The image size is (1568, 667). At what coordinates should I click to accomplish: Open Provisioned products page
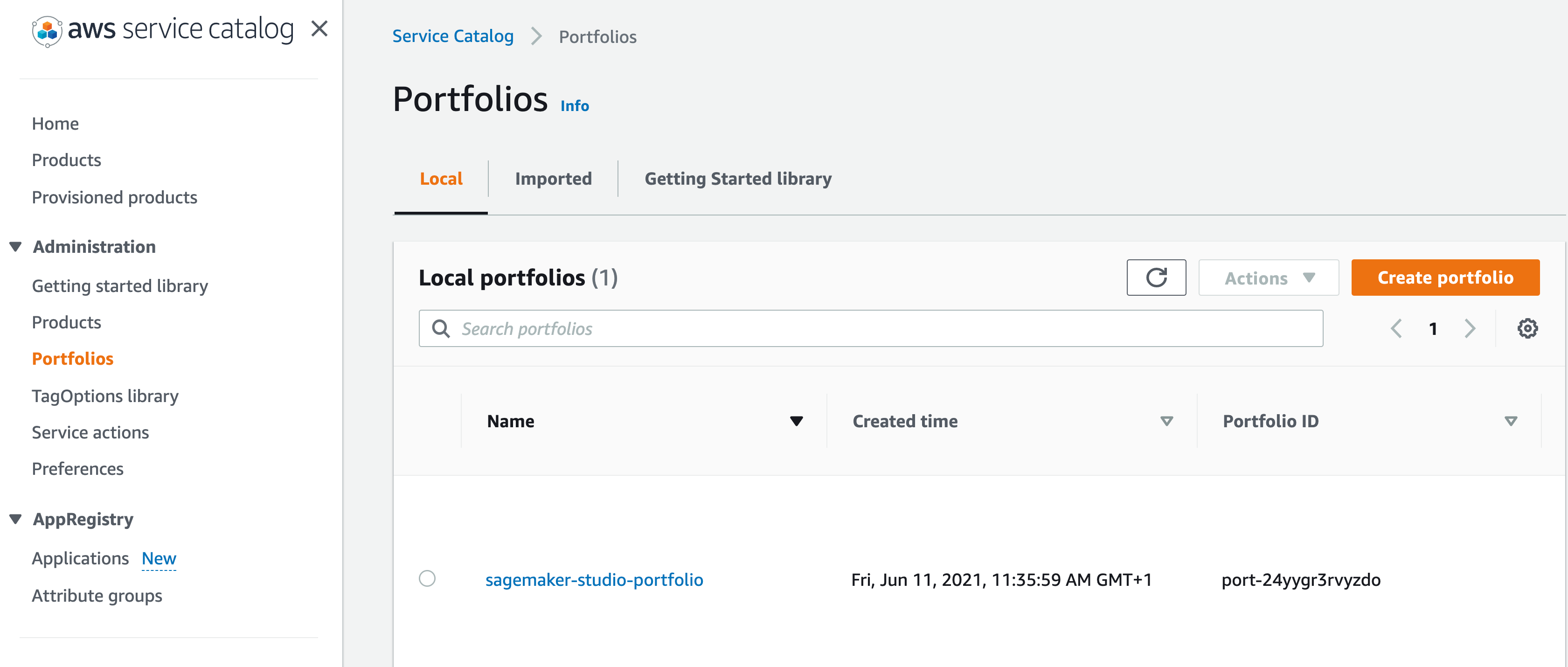pos(114,197)
